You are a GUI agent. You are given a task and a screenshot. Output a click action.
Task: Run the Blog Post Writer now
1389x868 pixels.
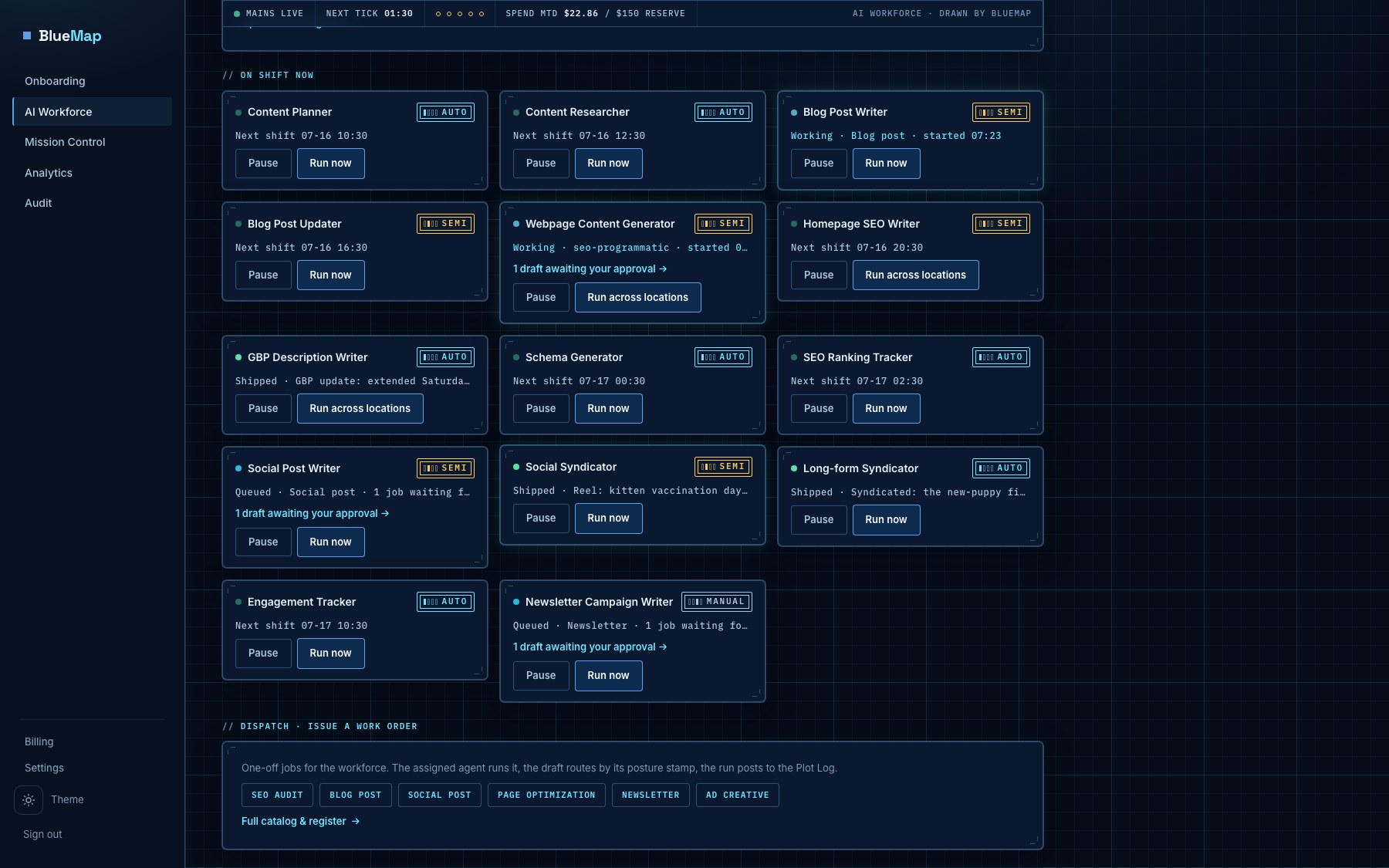click(x=886, y=164)
